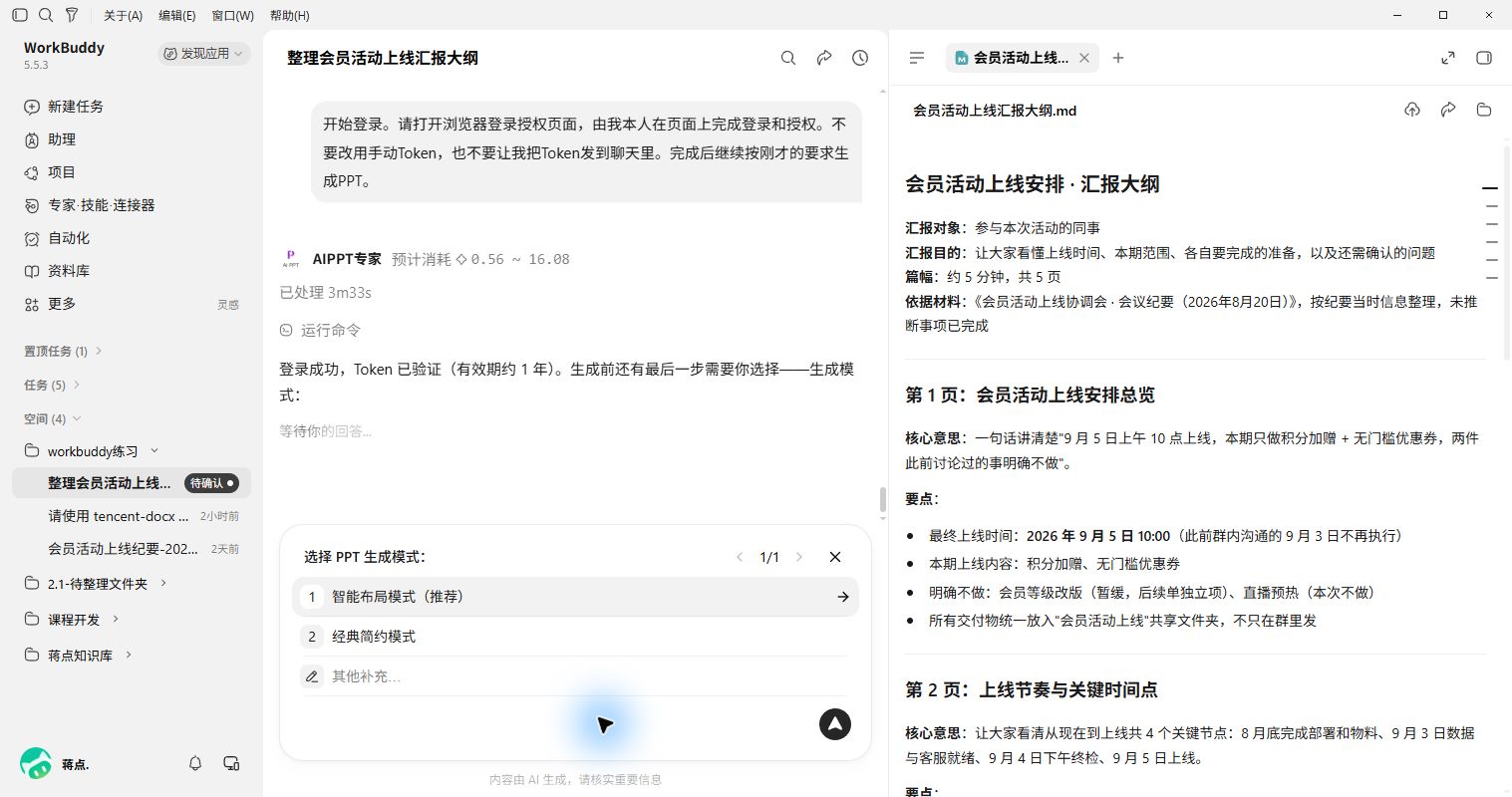Add a new tab with plus icon

[x=1118, y=58]
